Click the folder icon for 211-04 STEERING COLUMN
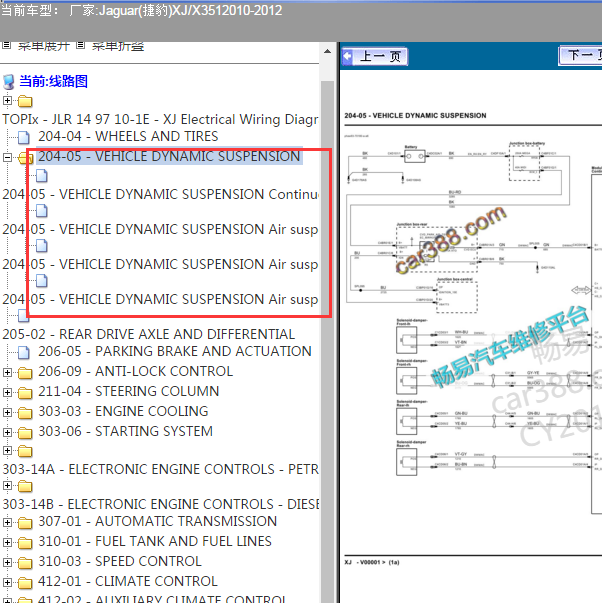 click(25, 392)
